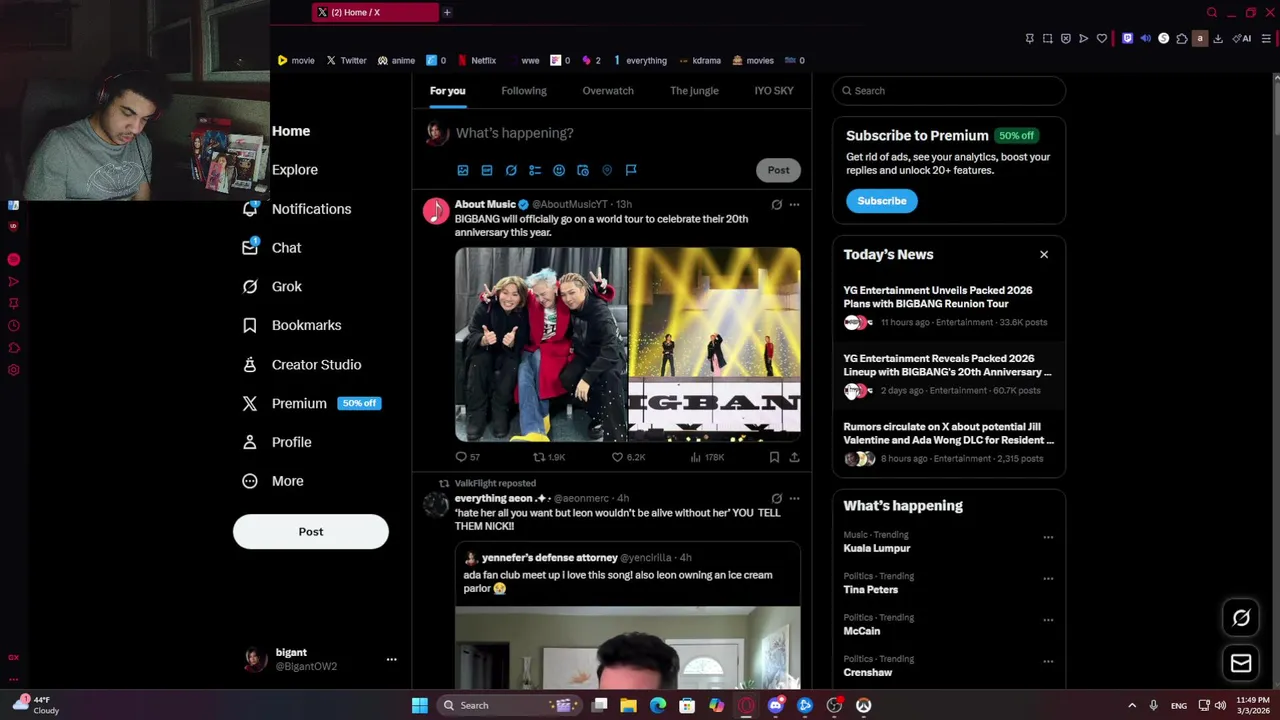Image resolution: width=1280 pixels, height=720 pixels.
Task: Open Windows Start menu
Action: [x=420, y=705]
